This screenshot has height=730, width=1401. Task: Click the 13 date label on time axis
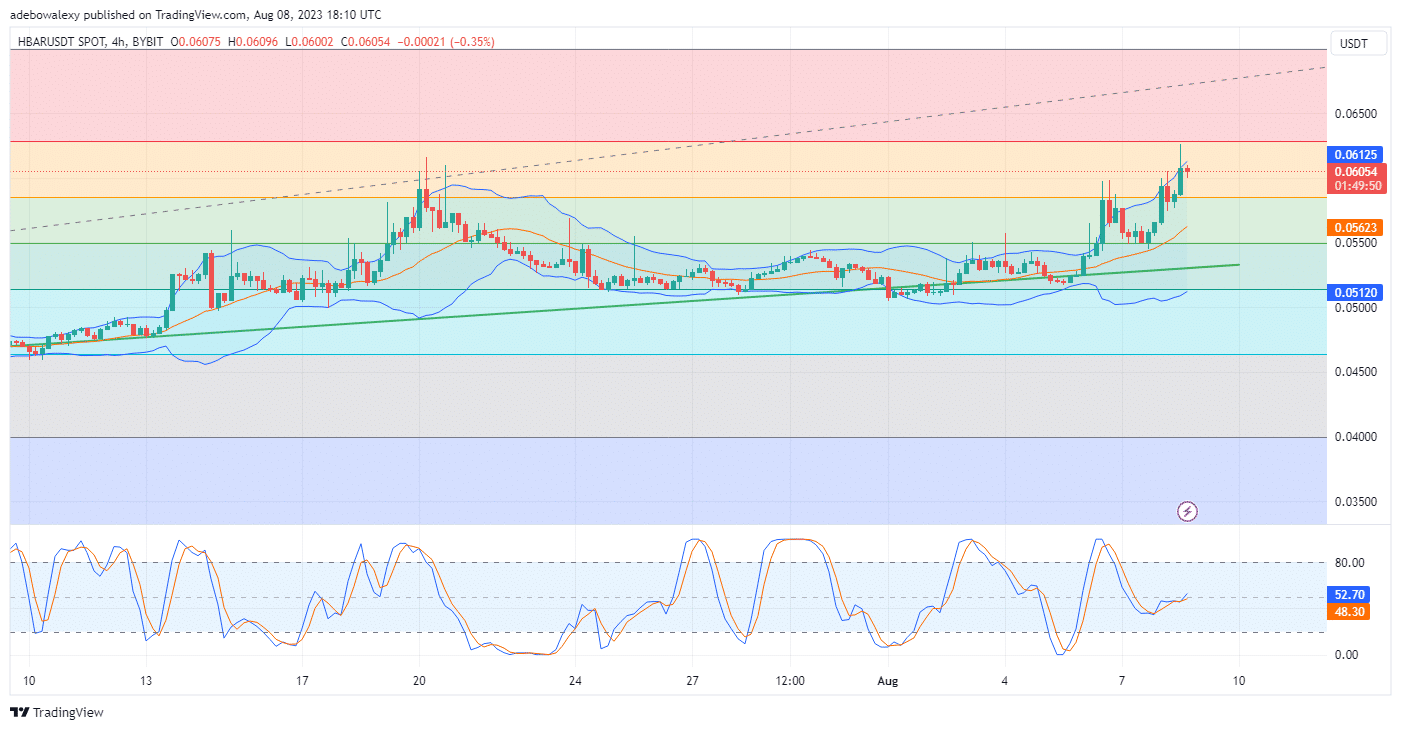(x=146, y=681)
